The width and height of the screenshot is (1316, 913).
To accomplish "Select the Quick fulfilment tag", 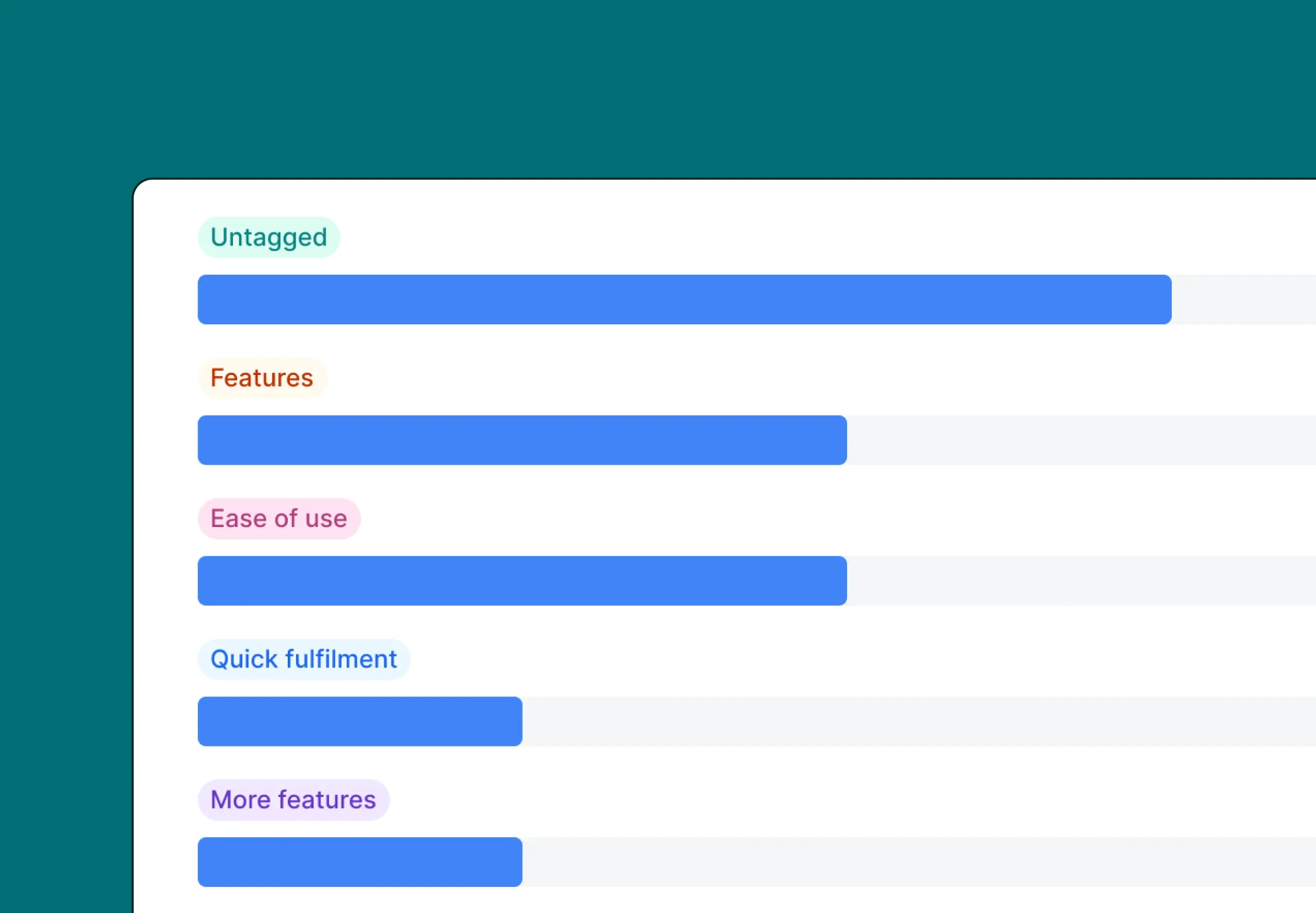I will pos(304,660).
